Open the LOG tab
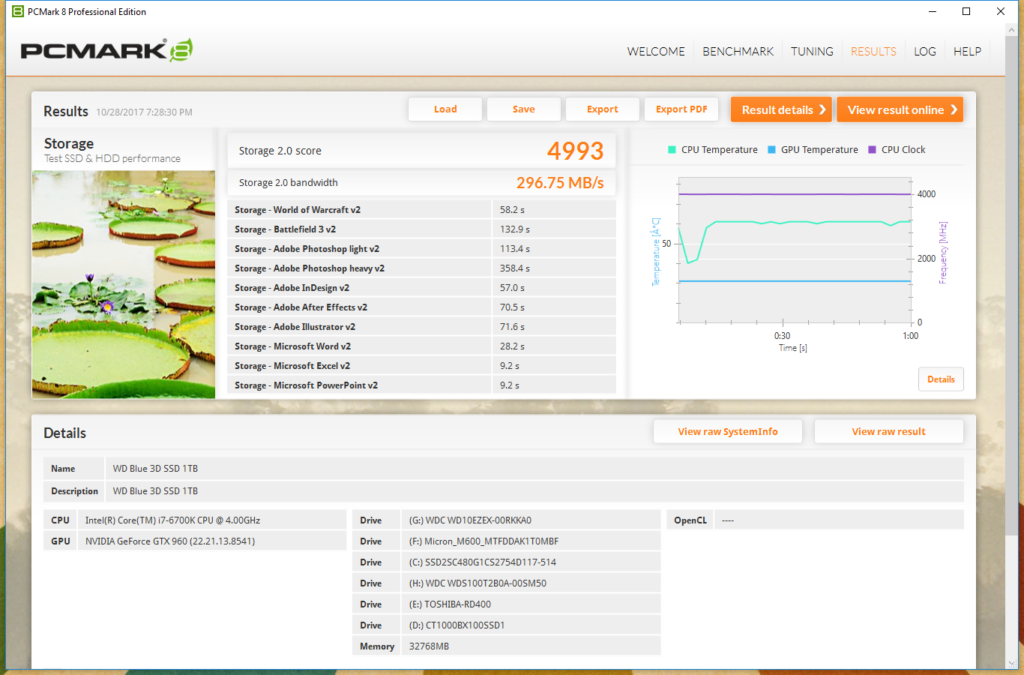1024x675 pixels. 925,51
